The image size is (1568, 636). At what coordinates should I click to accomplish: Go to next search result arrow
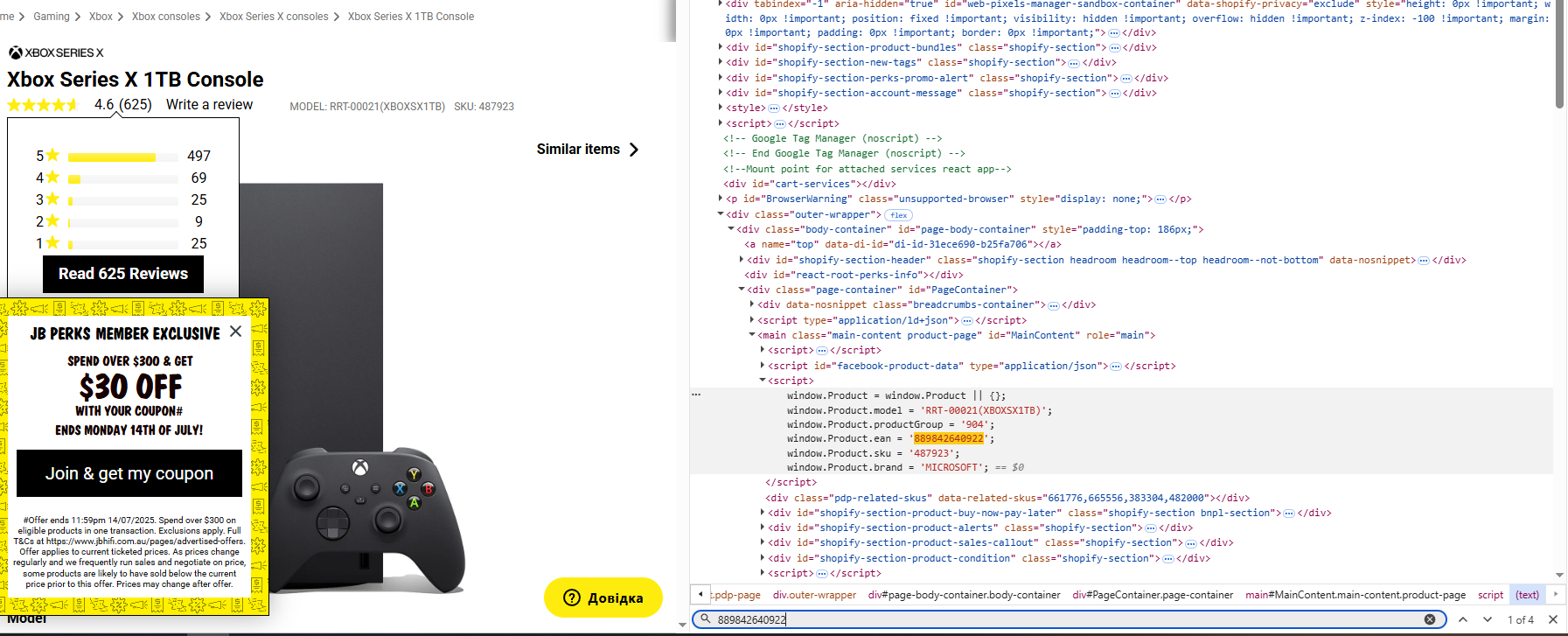[1488, 619]
